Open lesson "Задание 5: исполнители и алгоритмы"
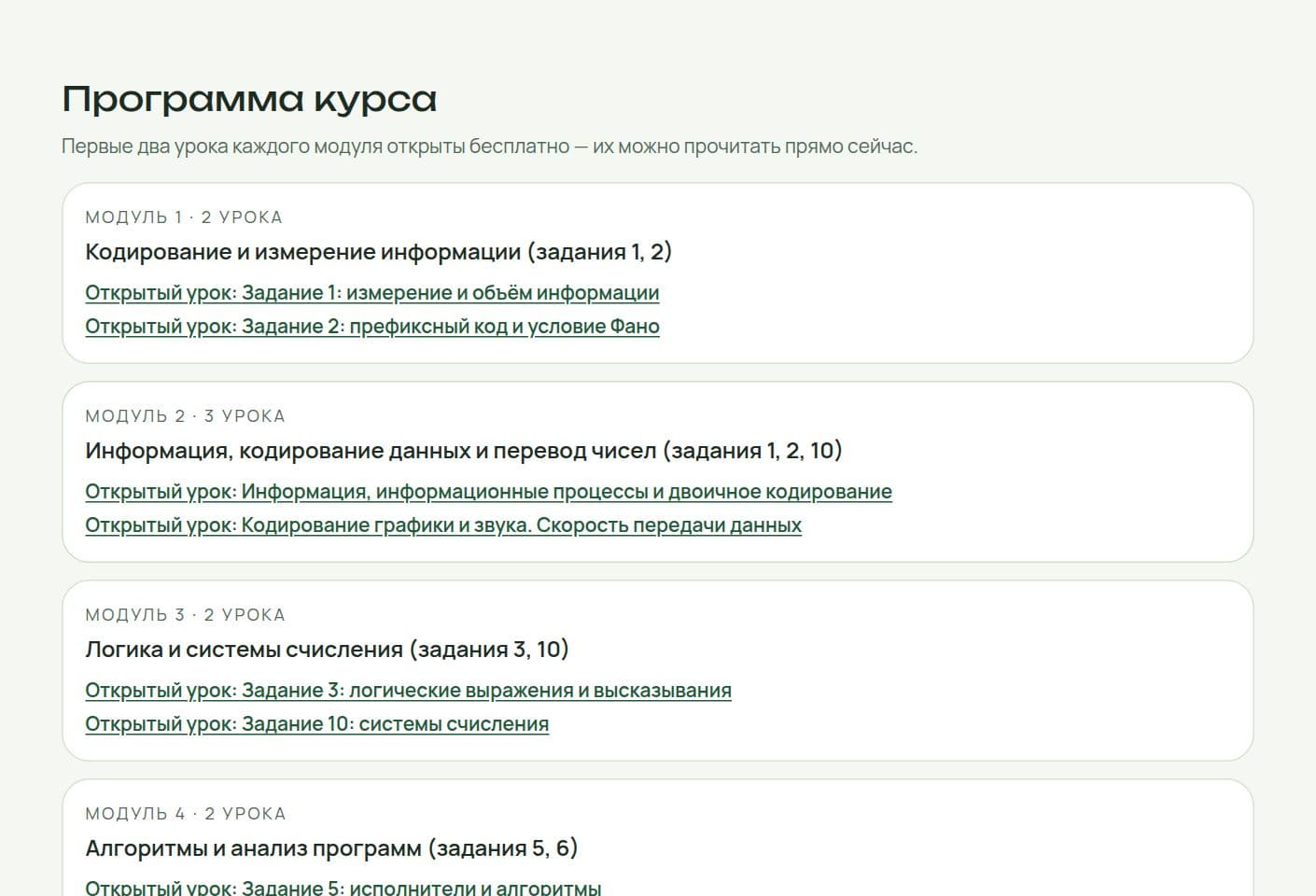The height and width of the screenshot is (896, 1316). tap(343, 888)
